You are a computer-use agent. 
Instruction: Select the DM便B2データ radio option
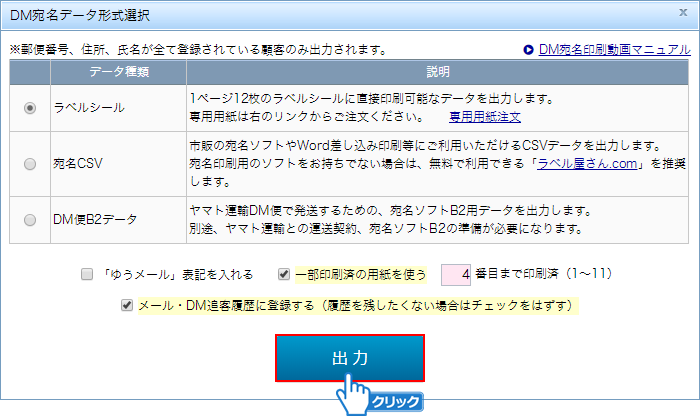(30, 218)
